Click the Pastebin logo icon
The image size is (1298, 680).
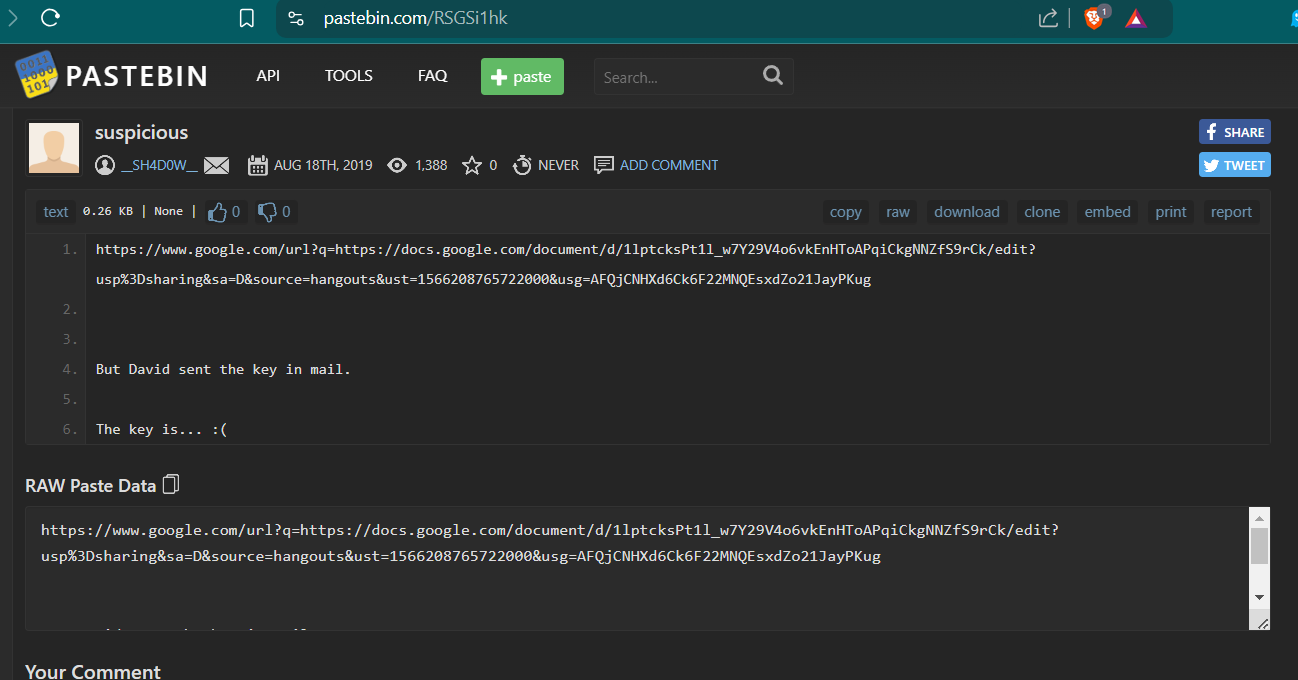[36, 76]
